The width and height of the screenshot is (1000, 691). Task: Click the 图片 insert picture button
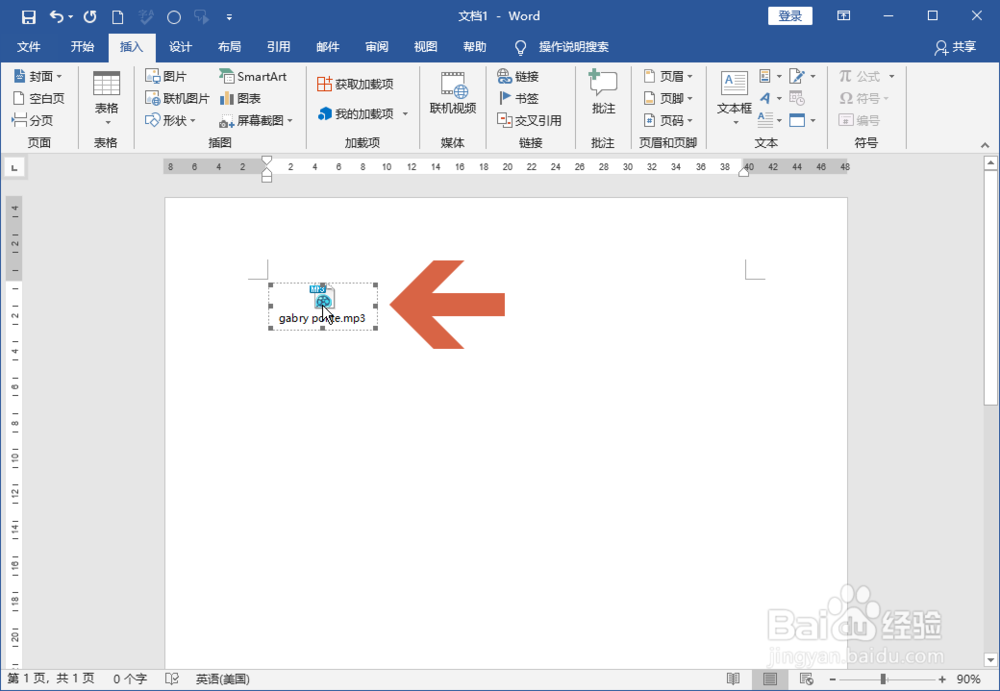(x=166, y=76)
